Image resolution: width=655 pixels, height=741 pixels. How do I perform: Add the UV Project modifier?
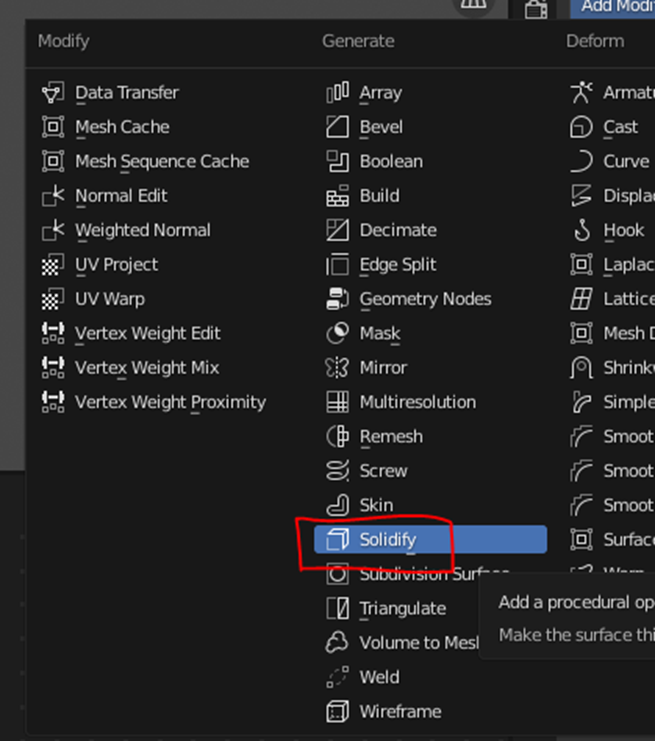[116, 265]
